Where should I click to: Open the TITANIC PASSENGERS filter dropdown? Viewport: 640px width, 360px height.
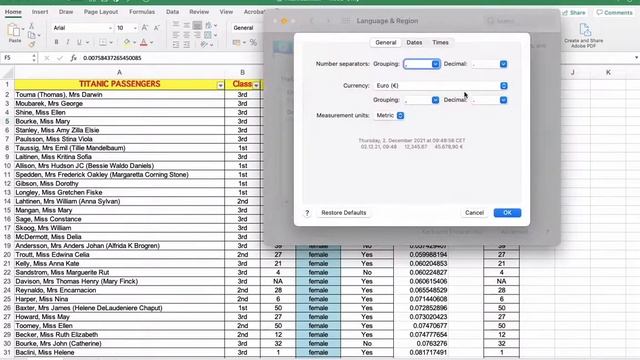[220, 85]
